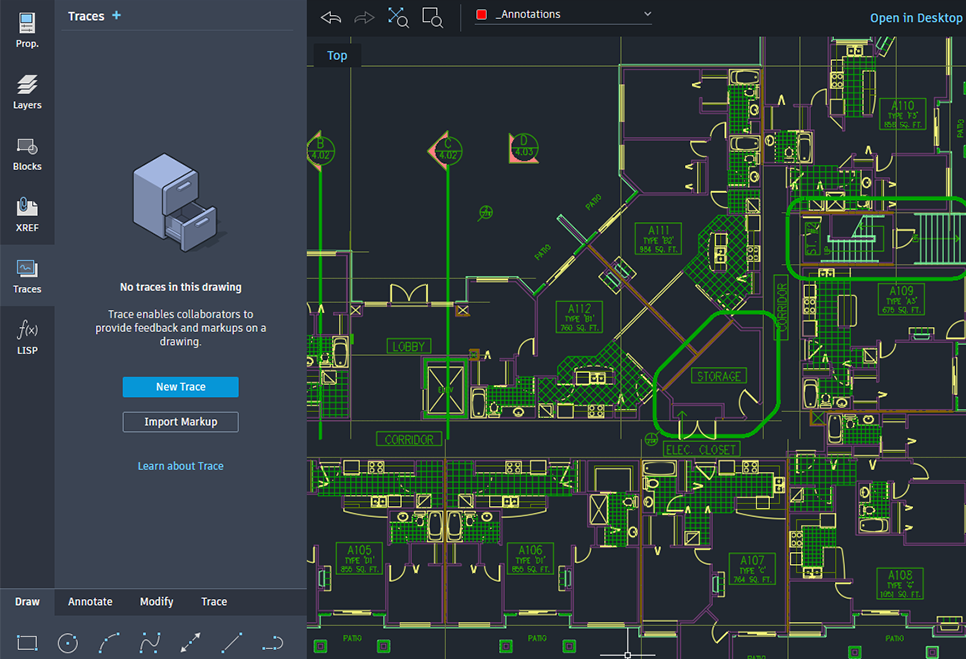Screen dimensions: 966x659
Task: Open the LISP panel
Action: click(x=27, y=337)
